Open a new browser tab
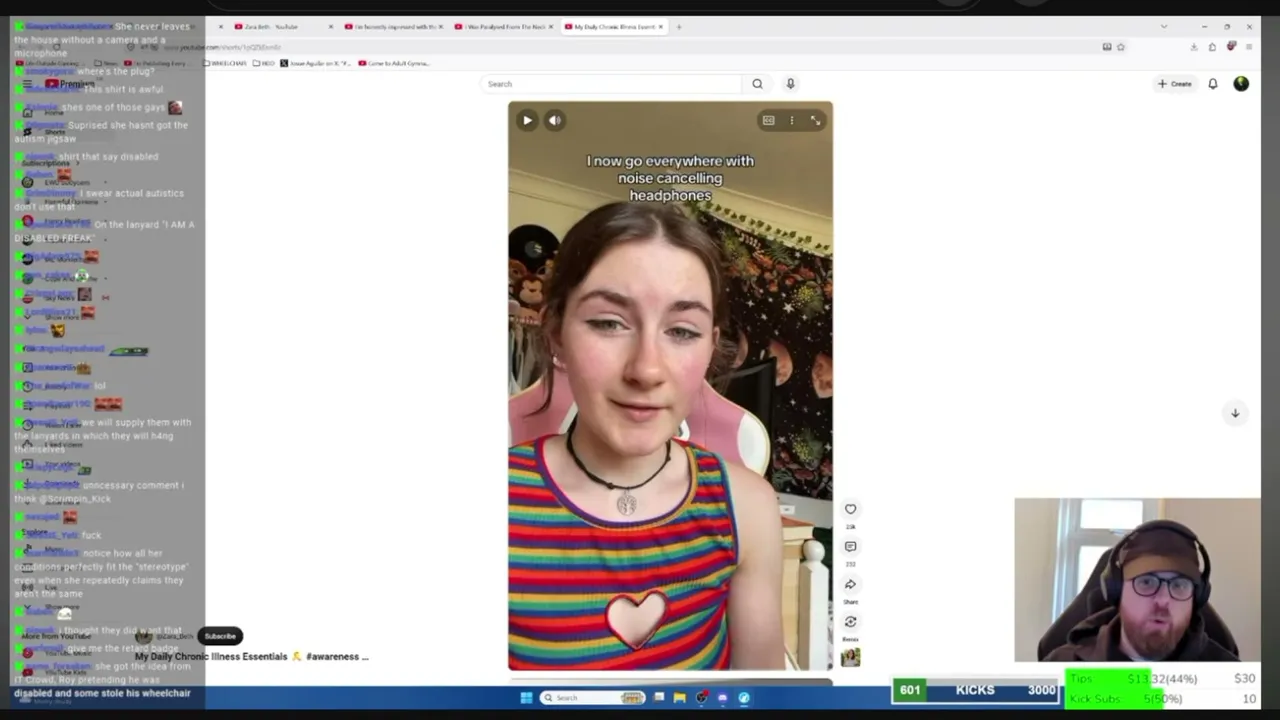 click(678, 27)
